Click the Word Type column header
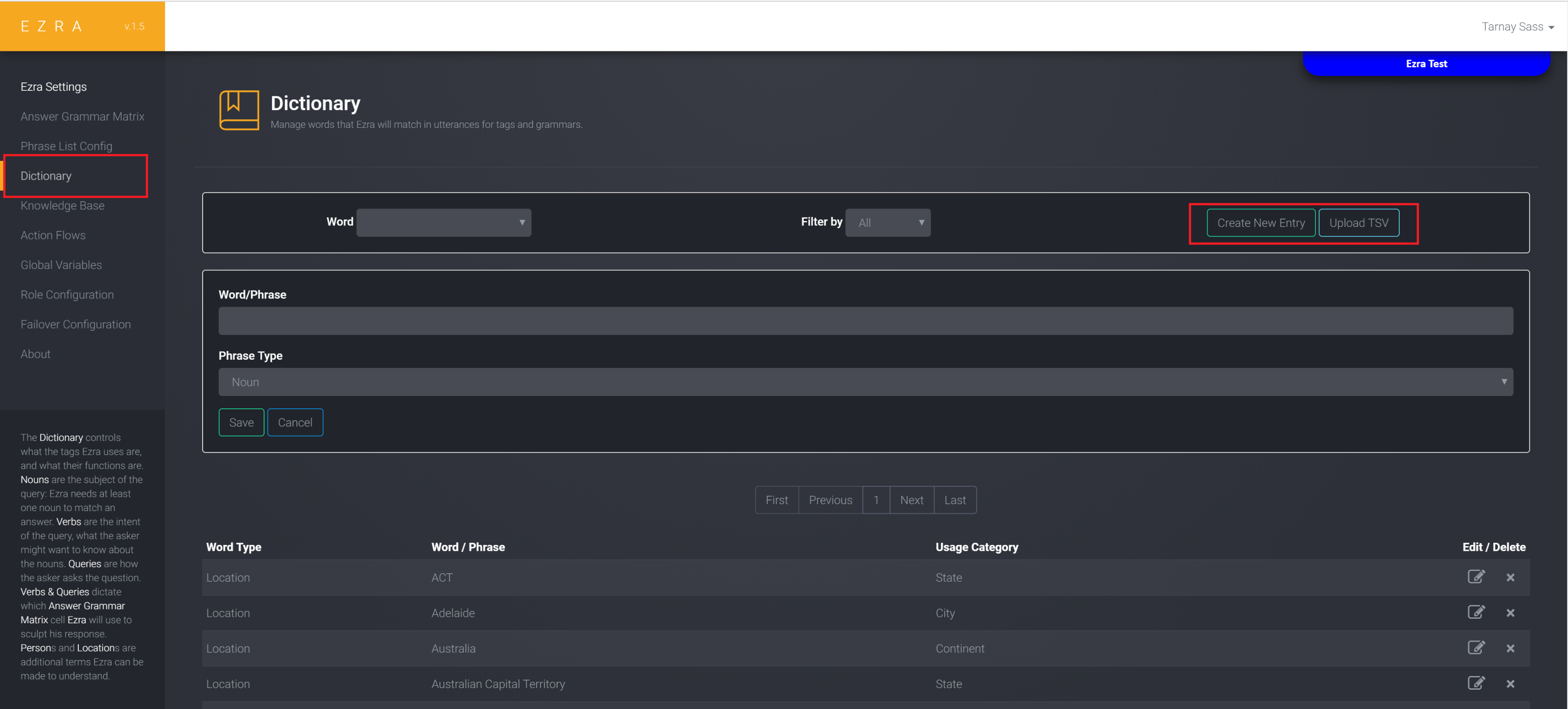 coord(234,546)
